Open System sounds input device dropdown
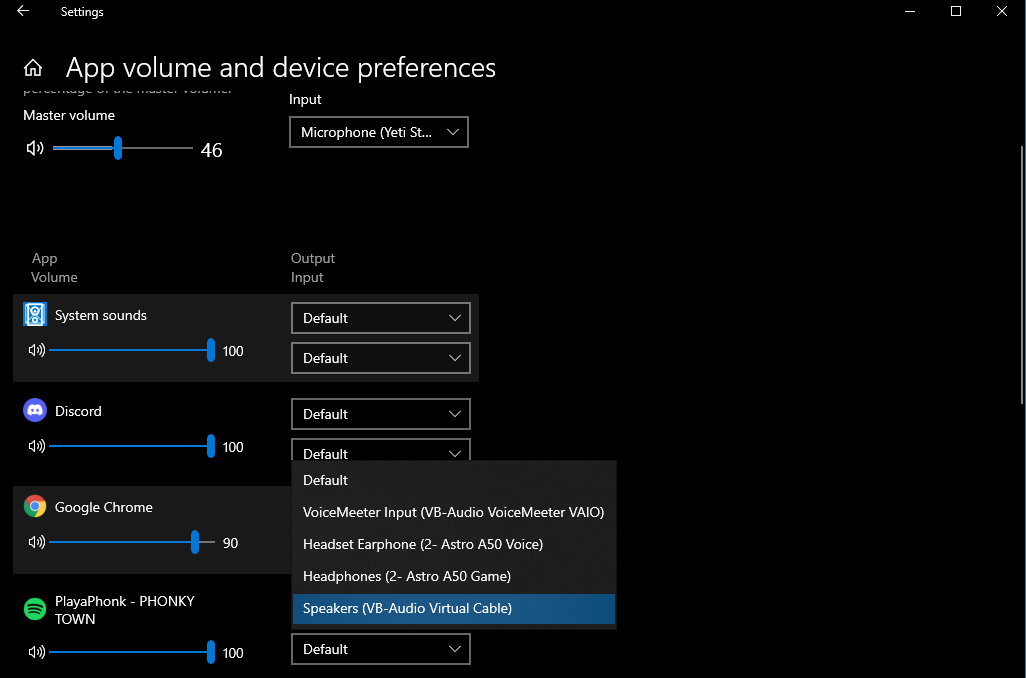This screenshot has height=678, width=1026. coord(380,358)
